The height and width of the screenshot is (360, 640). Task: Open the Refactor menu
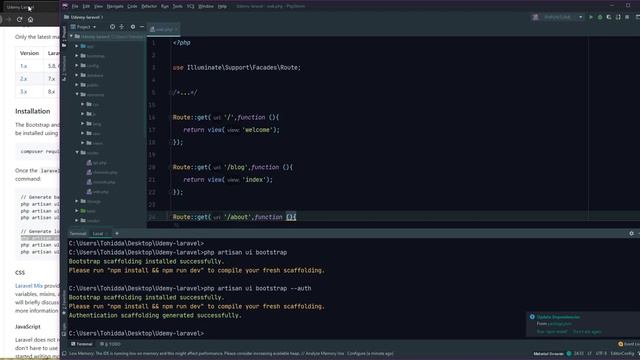149,7
